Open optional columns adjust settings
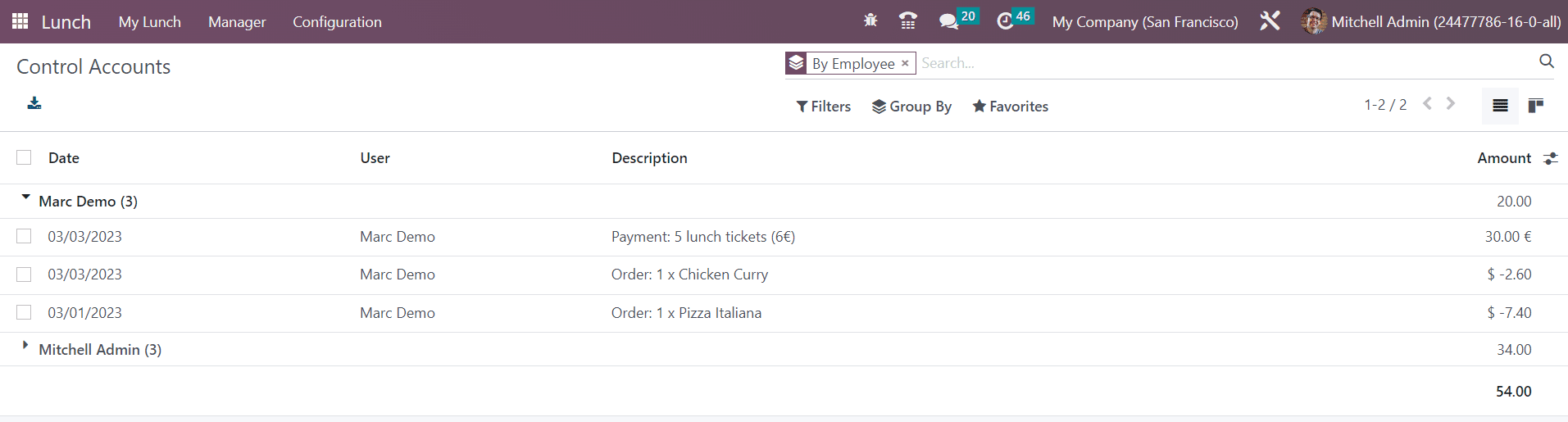 tap(1550, 158)
